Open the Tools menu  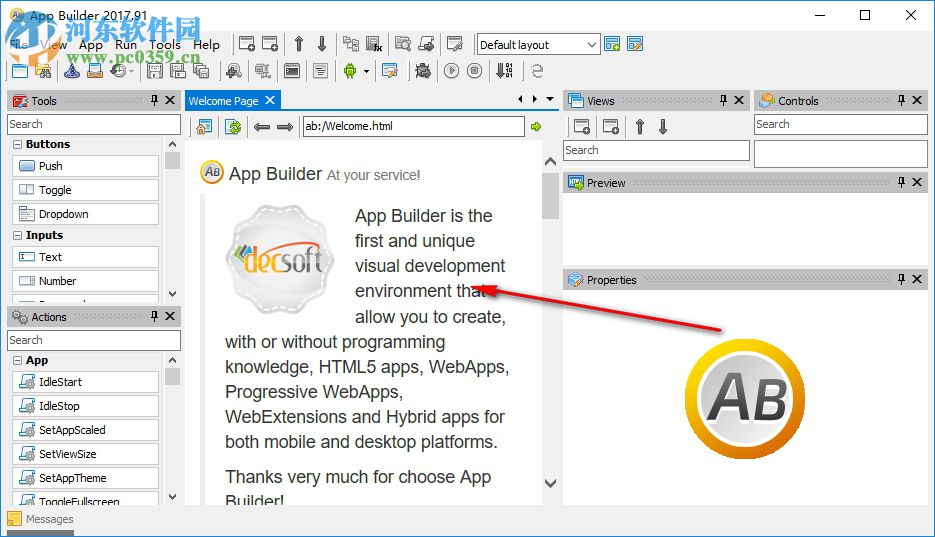click(x=165, y=45)
